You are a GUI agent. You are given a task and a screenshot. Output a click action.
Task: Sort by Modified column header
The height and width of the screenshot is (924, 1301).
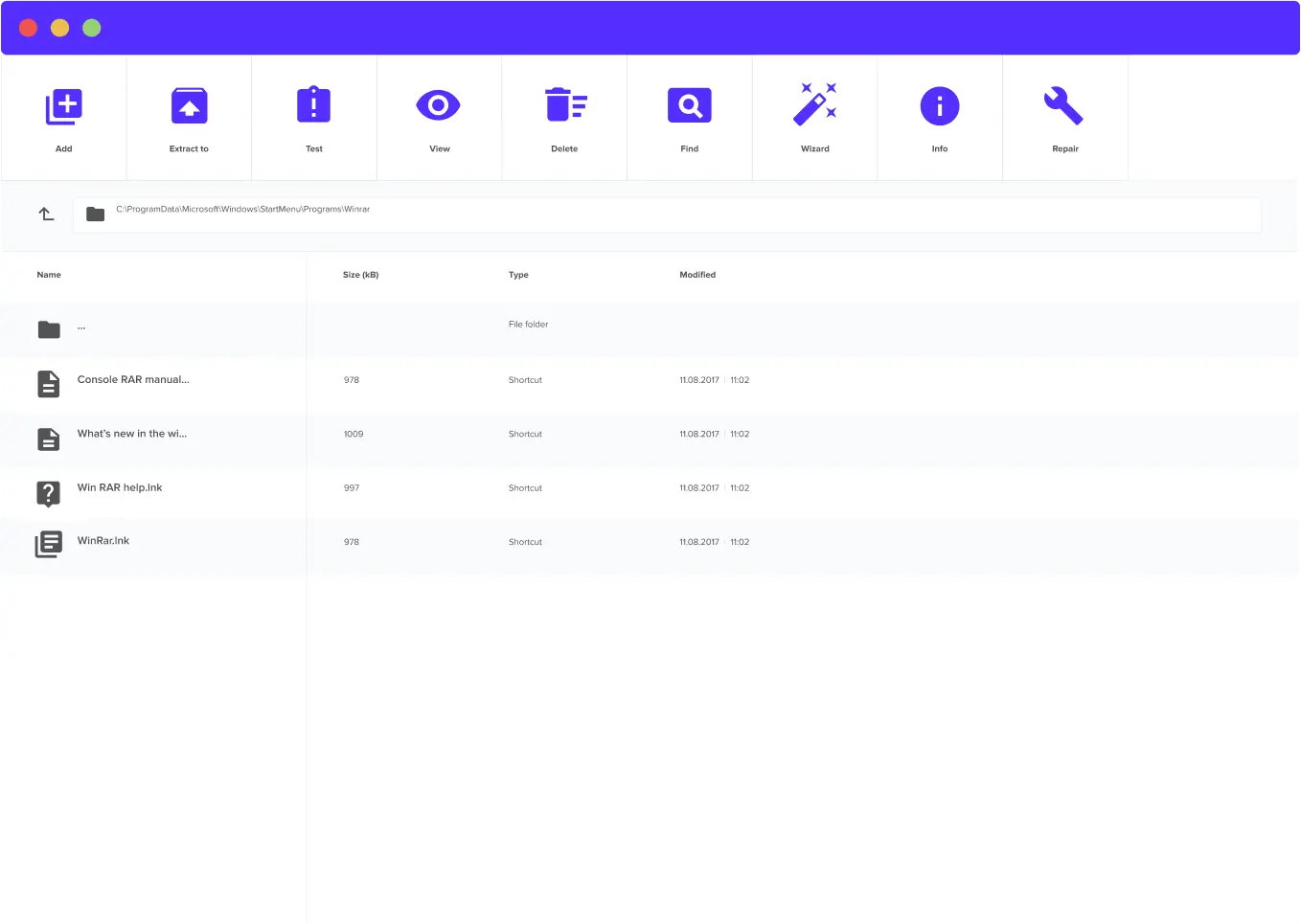[x=697, y=275]
